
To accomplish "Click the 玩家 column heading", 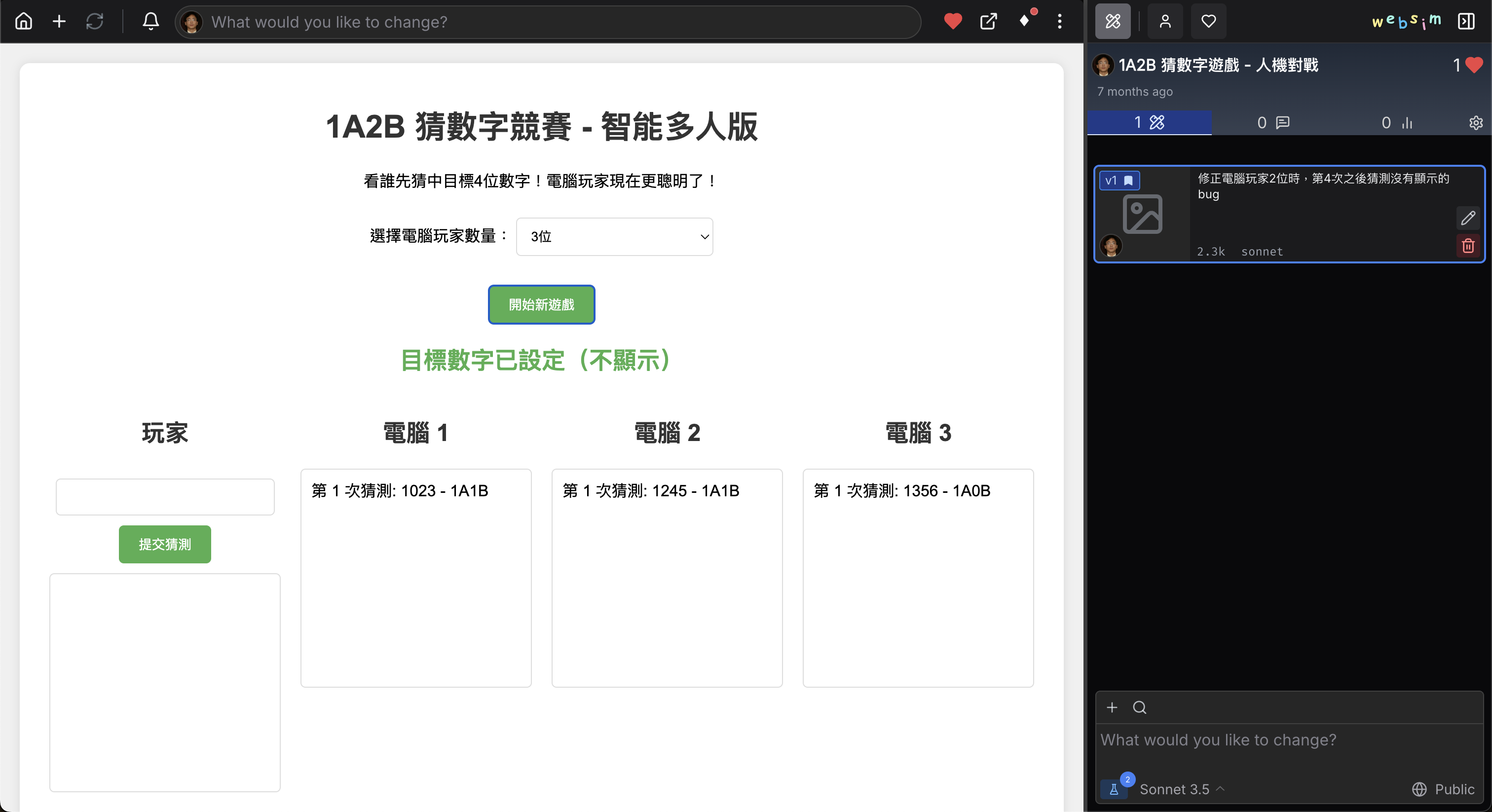I will (165, 433).
